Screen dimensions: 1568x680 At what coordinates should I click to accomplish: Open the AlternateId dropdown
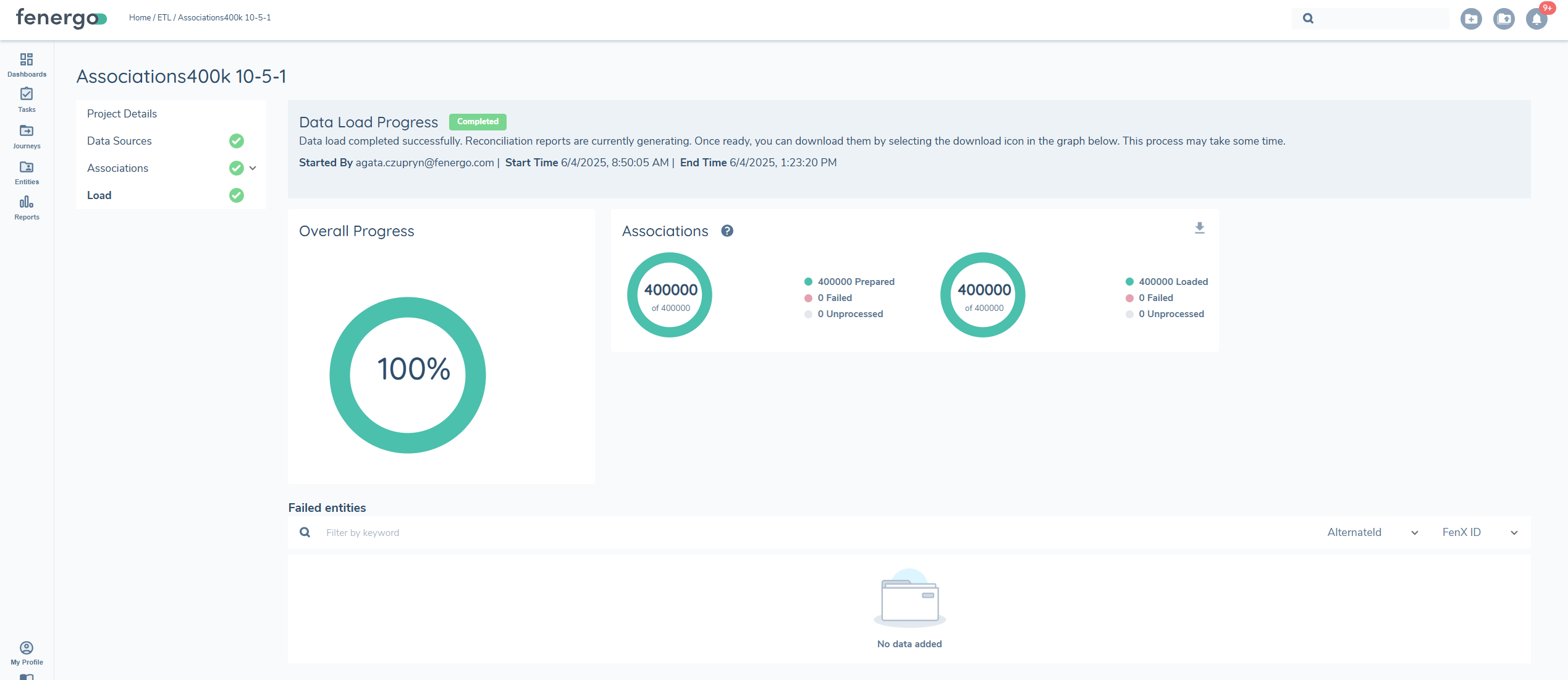[x=1372, y=532]
